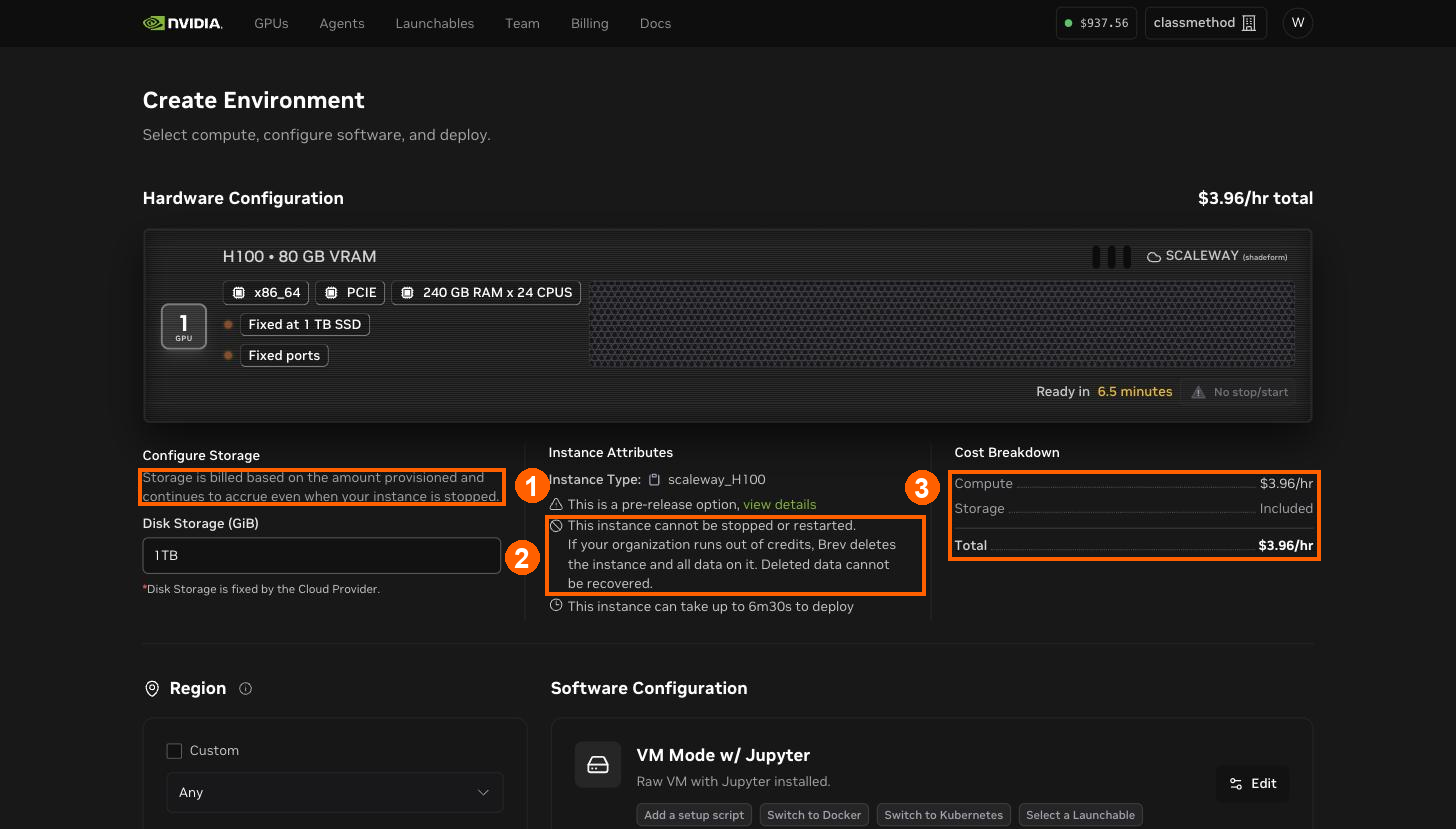
Task: Click the x86_64 architecture tag
Action: click(x=266, y=293)
